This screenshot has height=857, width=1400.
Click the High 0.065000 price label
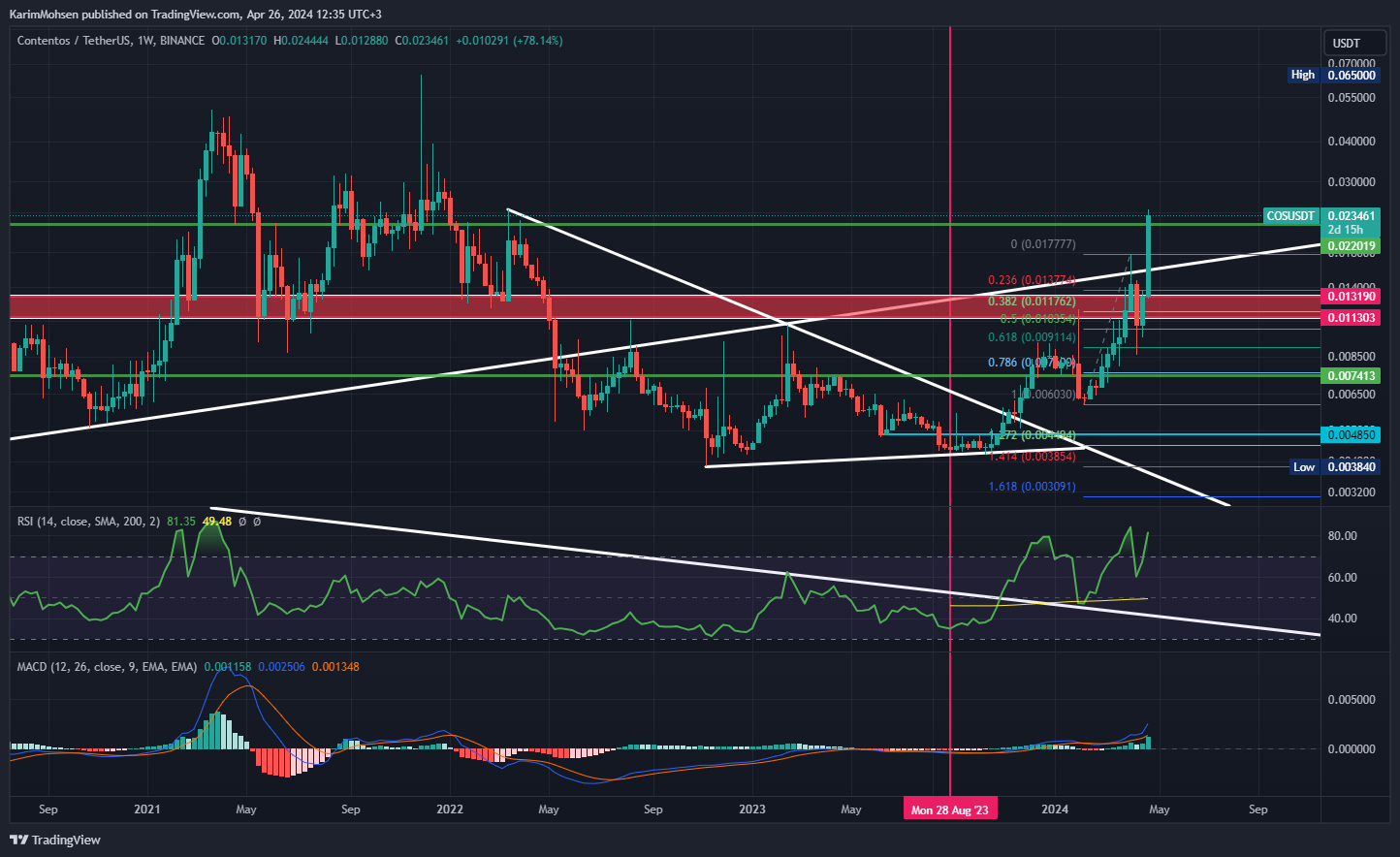pyautogui.click(x=1334, y=75)
